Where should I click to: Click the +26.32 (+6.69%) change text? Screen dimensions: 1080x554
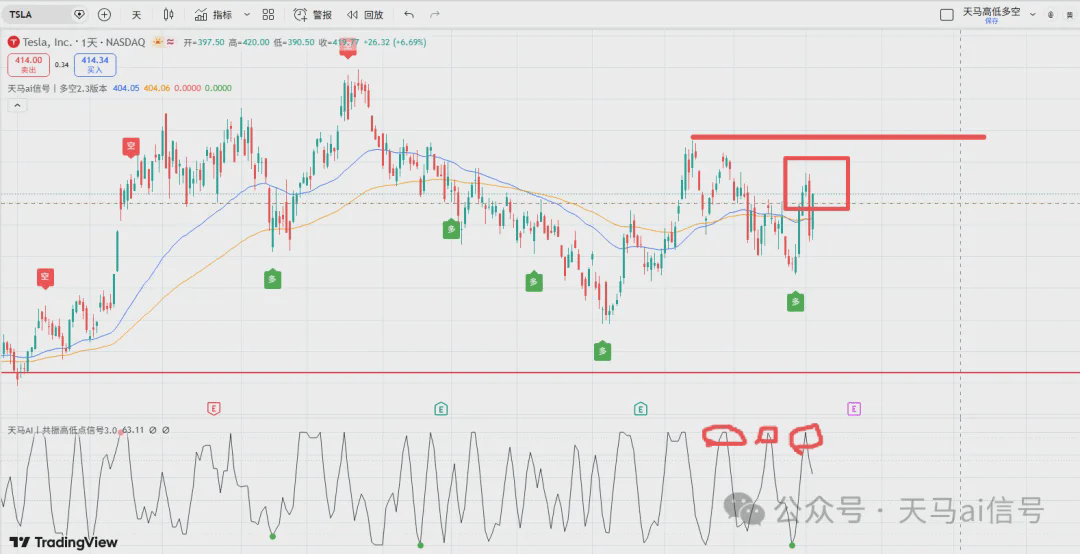coord(394,42)
